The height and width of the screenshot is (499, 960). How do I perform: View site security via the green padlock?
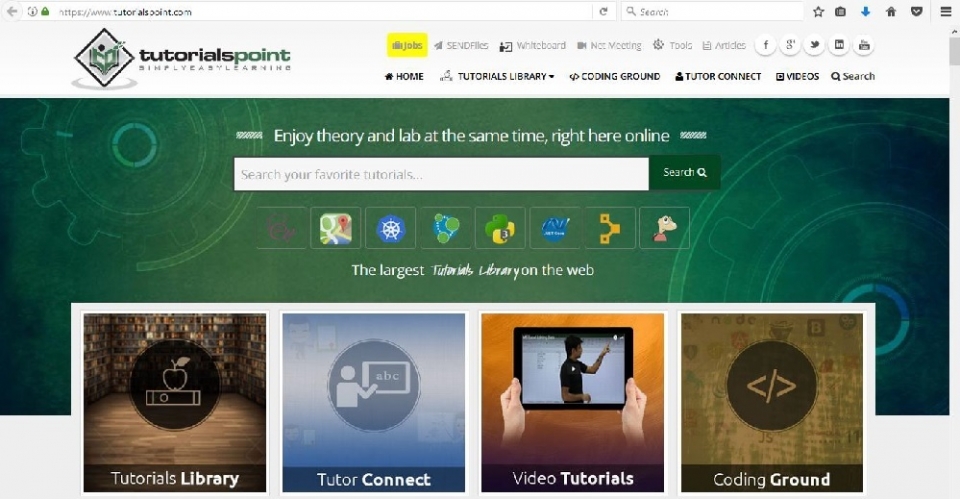[45, 12]
